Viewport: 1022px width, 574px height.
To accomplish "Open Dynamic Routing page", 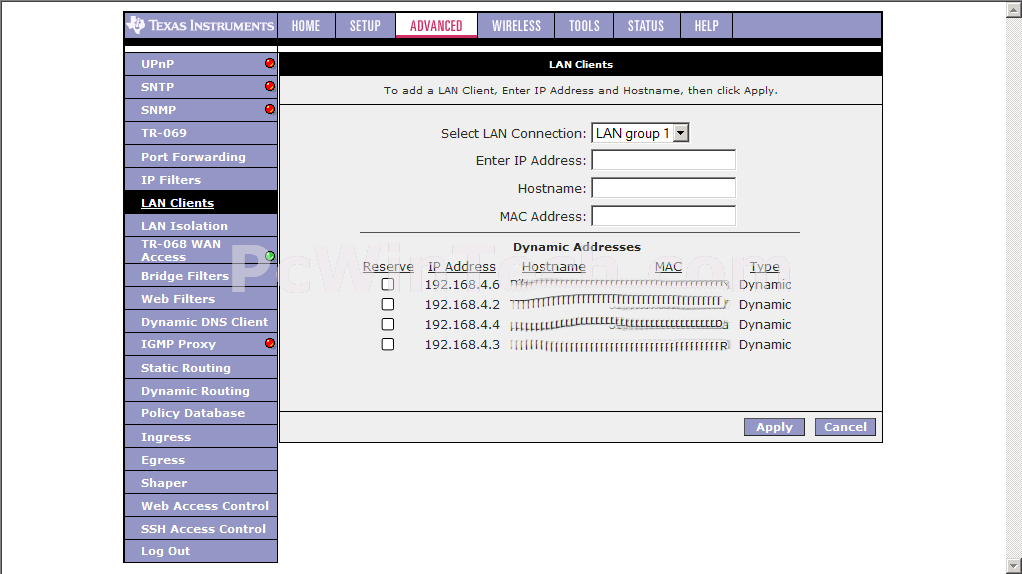I will (201, 390).
